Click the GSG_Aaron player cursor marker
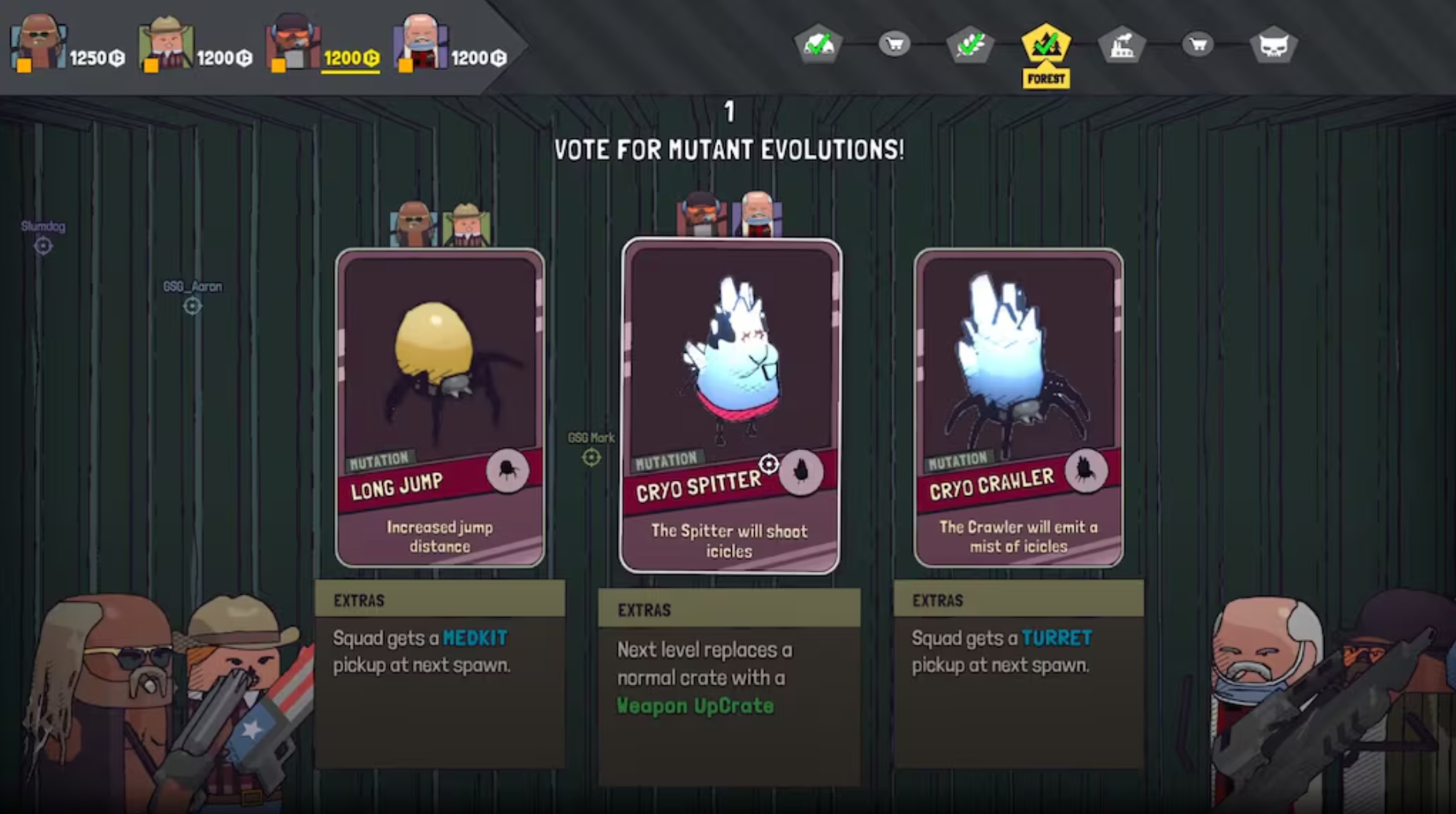The image size is (1456, 814). coord(193,306)
